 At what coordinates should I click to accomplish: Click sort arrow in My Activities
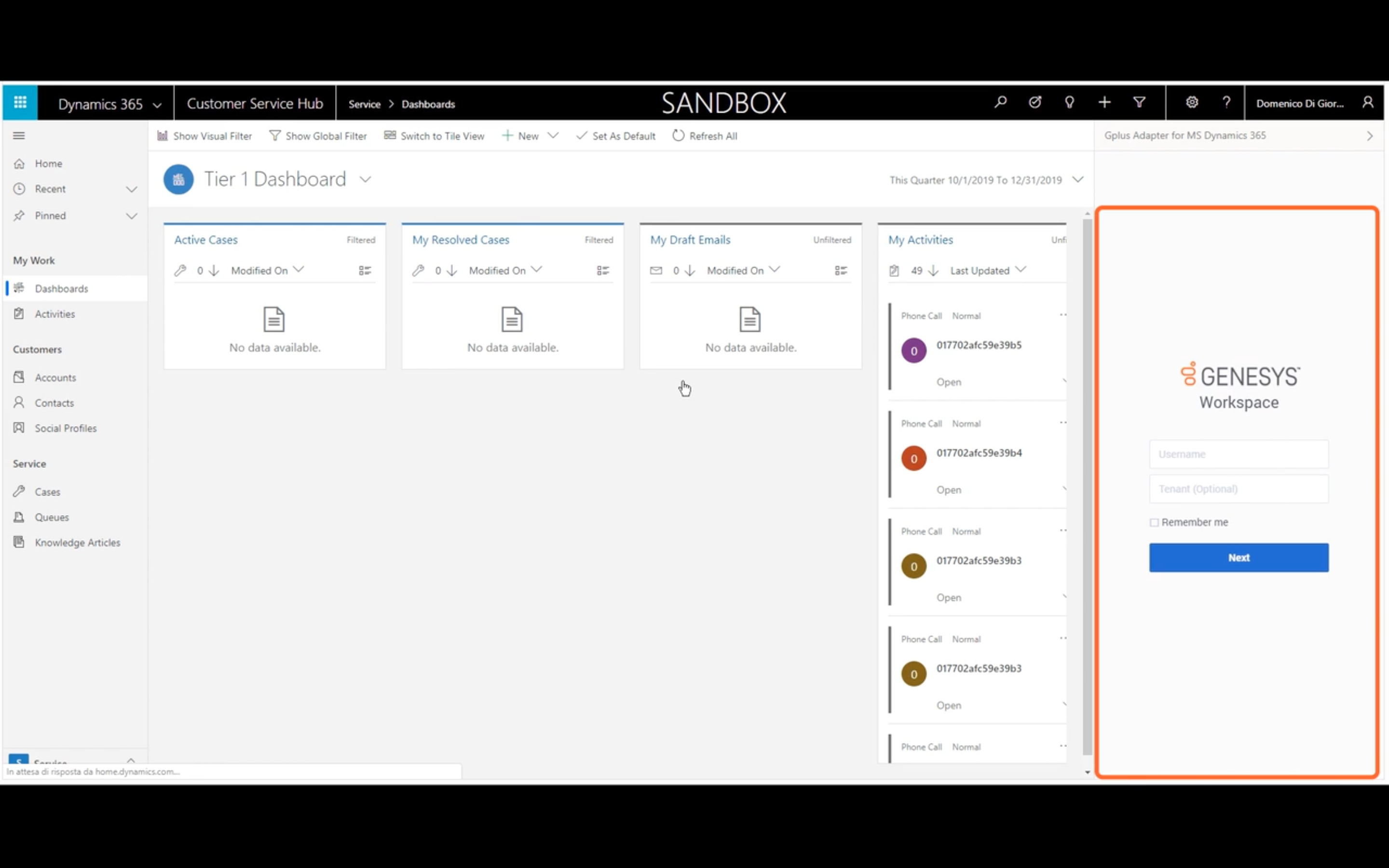click(x=933, y=271)
